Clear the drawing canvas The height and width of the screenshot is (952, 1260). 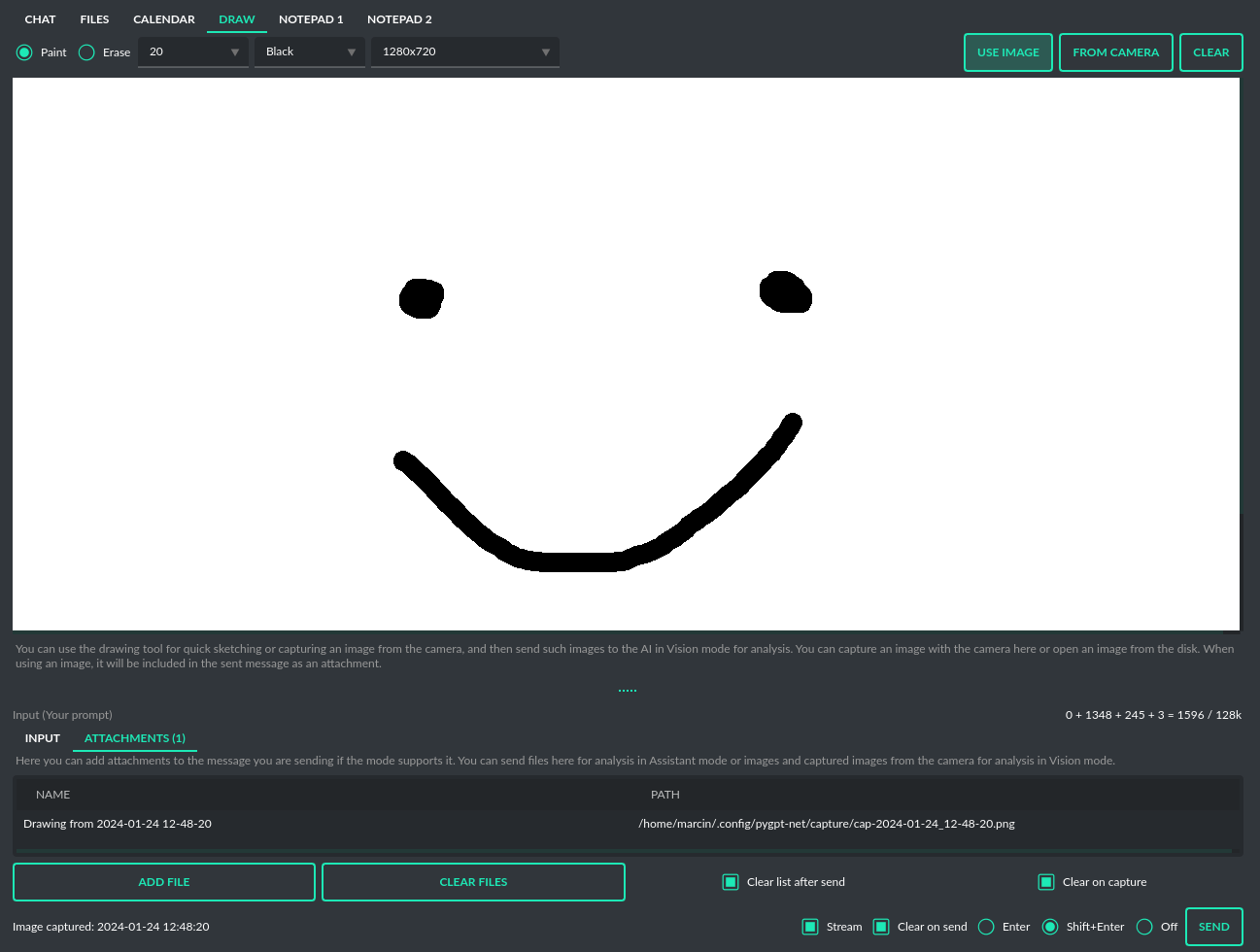point(1210,52)
